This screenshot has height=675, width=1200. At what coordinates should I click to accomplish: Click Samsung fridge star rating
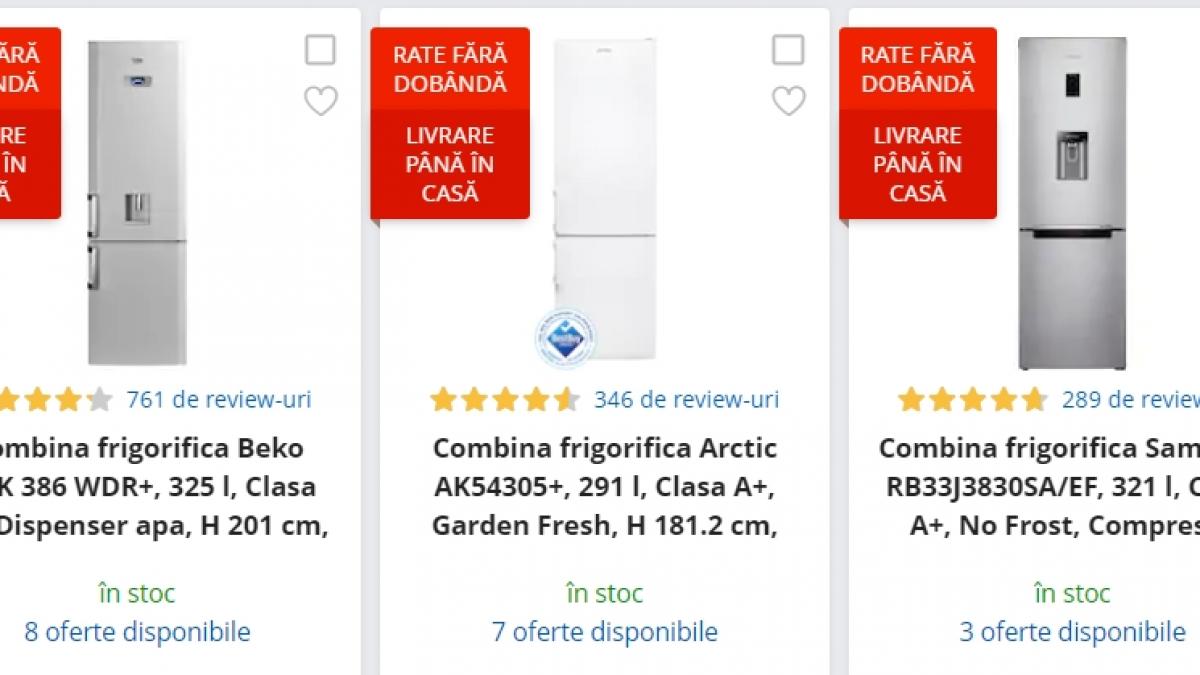[972, 400]
